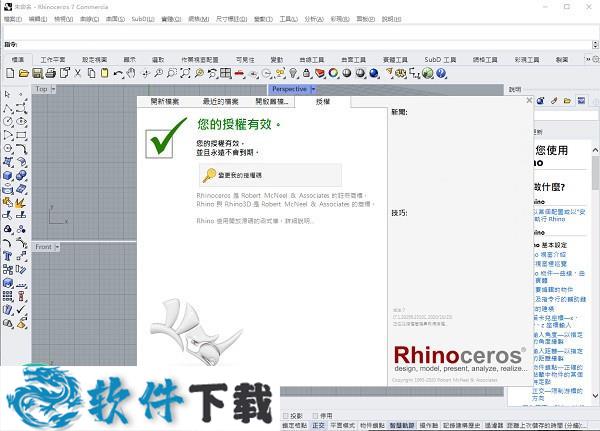Open the 最近的檔案 tab in splash dialog

point(220,101)
